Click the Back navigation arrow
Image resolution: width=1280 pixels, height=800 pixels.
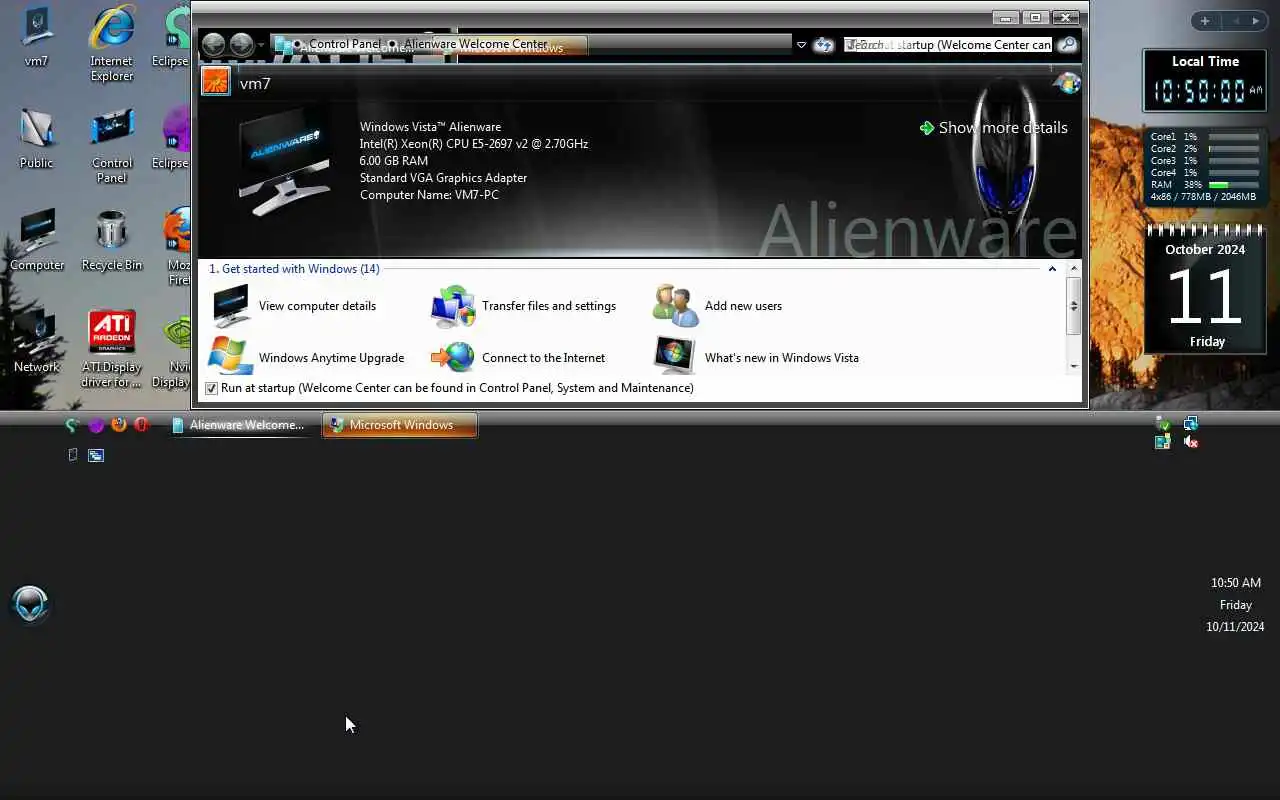(x=213, y=44)
